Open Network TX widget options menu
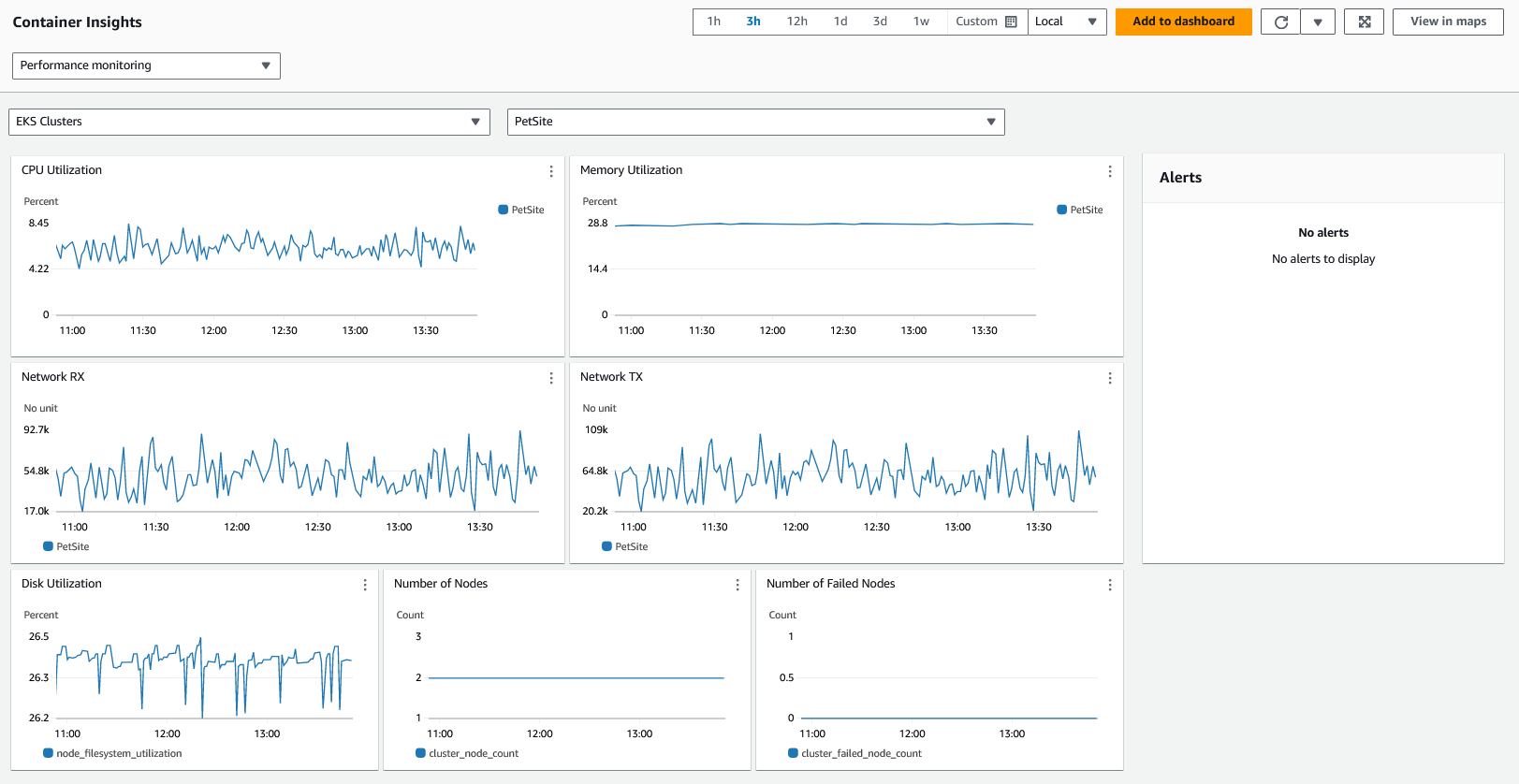This screenshot has height=784, width=1519. click(1110, 378)
